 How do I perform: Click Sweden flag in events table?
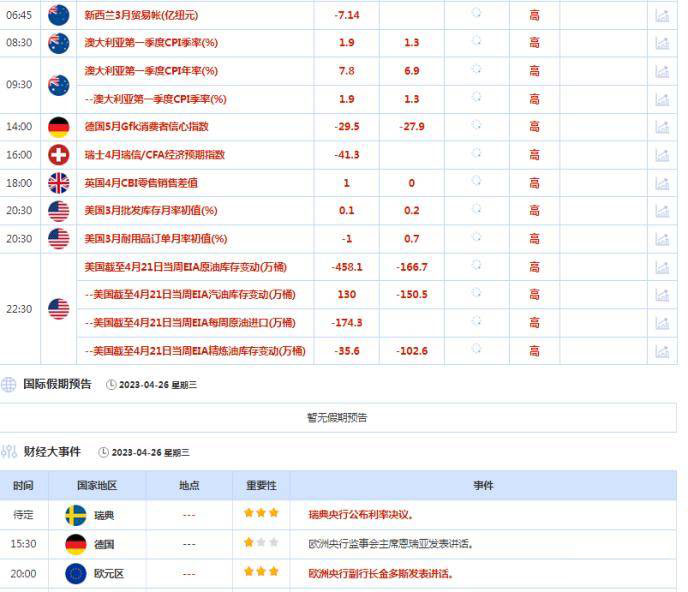click(x=76, y=515)
